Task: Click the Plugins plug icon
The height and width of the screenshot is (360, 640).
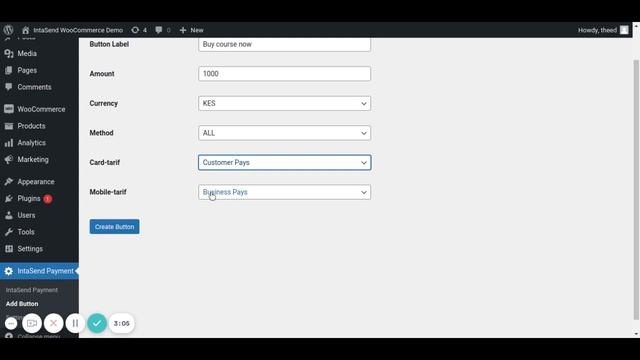Action: point(9,199)
